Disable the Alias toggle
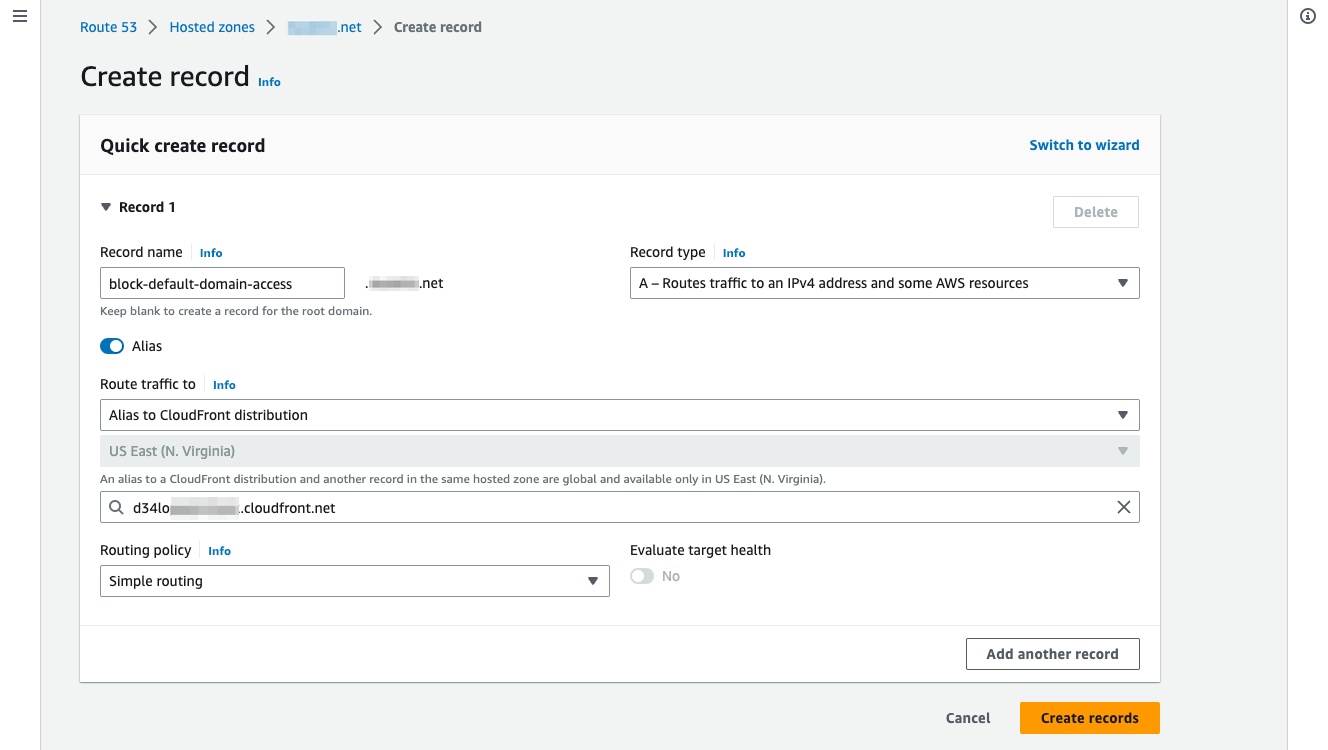 (x=111, y=345)
